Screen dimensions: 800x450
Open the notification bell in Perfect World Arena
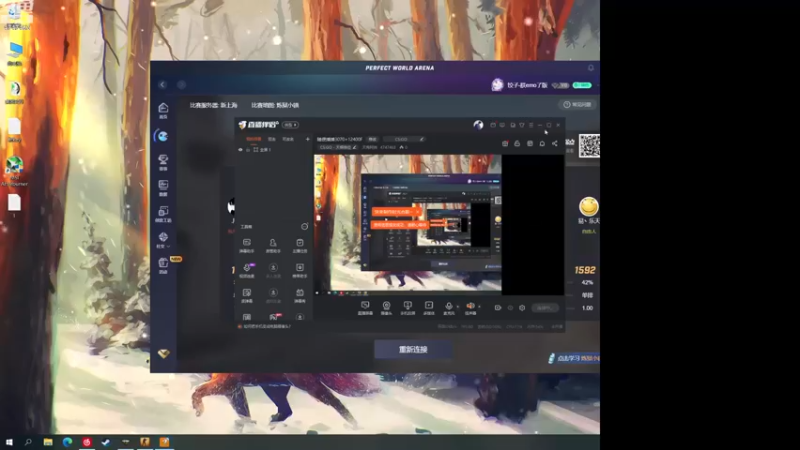point(591,68)
